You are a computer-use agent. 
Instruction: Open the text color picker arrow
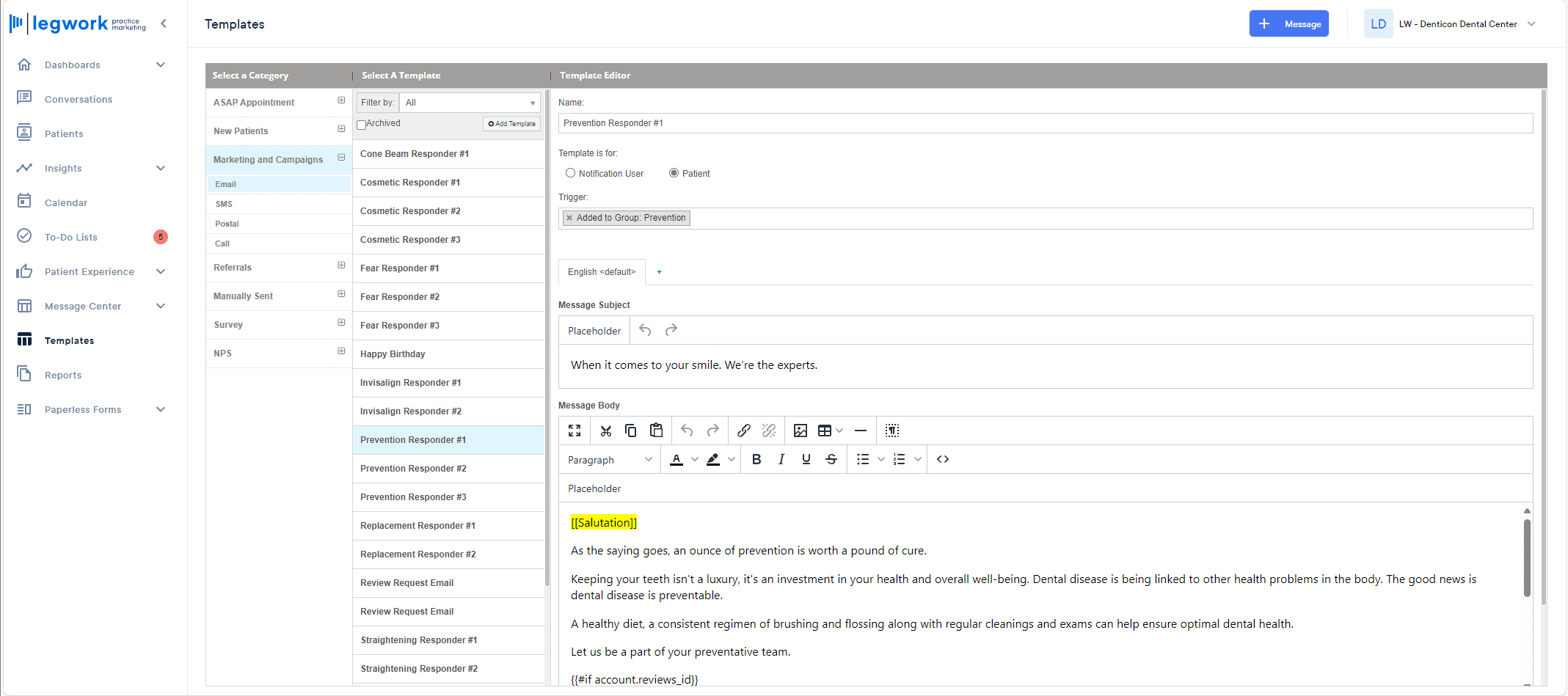click(694, 459)
